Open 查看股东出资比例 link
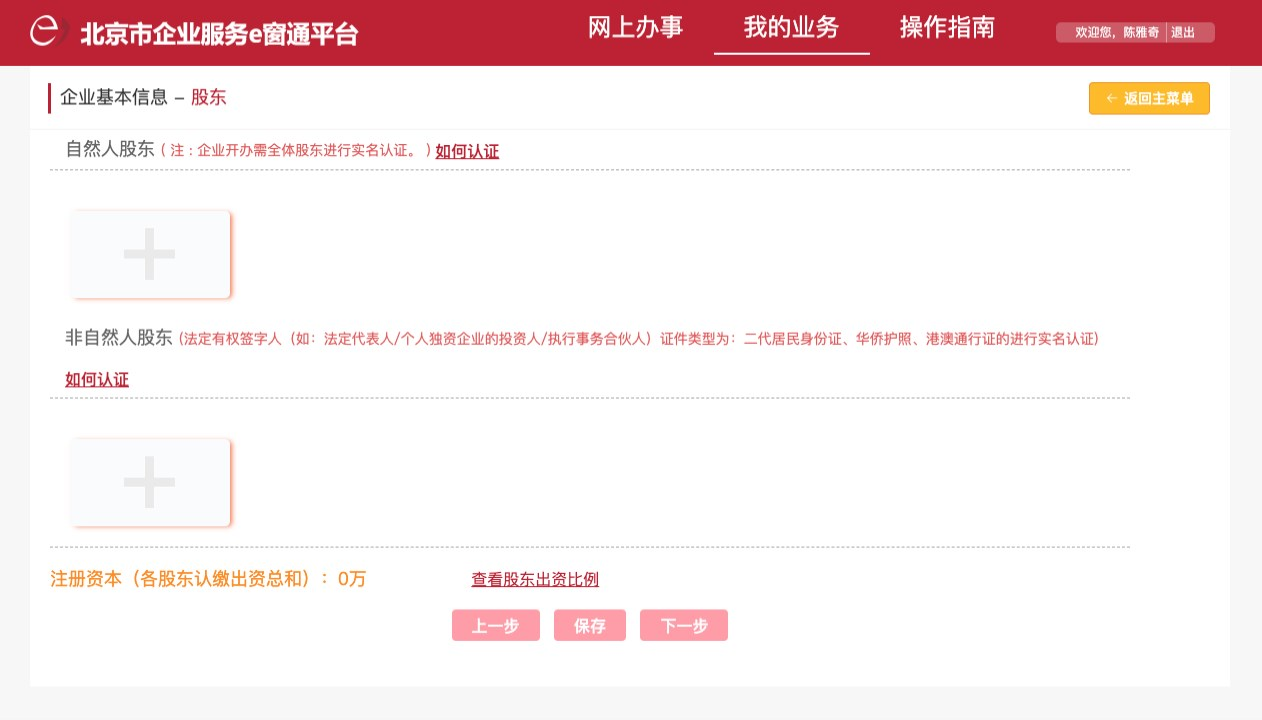Screen dimensions: 1262x720 coord(535,579)
